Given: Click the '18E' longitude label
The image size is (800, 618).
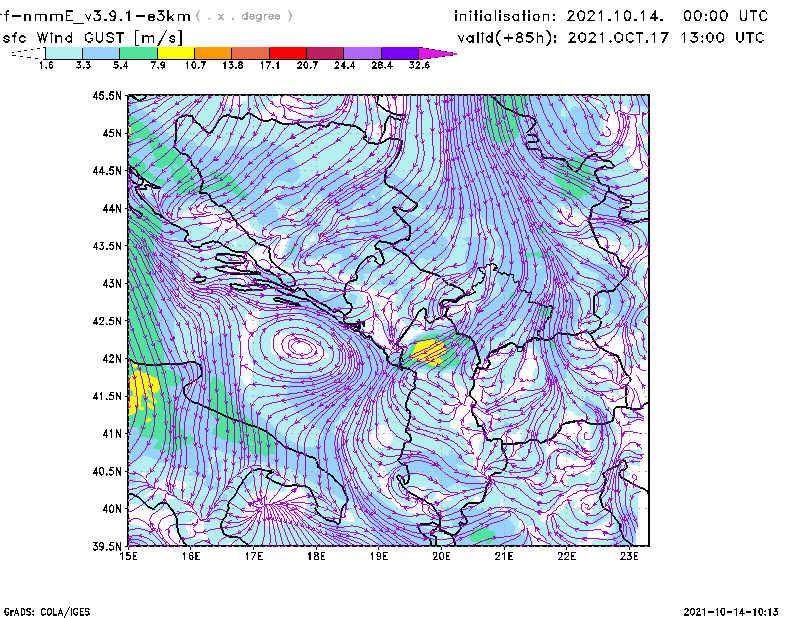Looking at the screenshot, I should 316,556.
